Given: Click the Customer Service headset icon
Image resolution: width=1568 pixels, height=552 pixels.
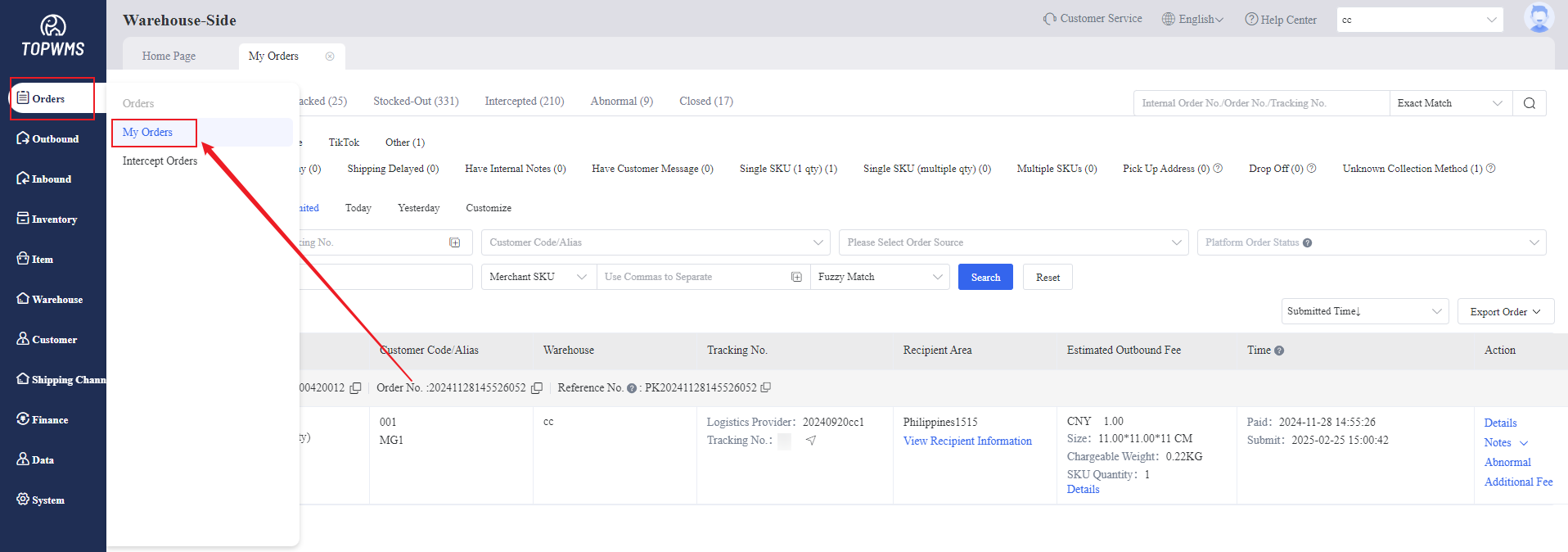Looking at the screenshot, I should [x=1049, y=19].
